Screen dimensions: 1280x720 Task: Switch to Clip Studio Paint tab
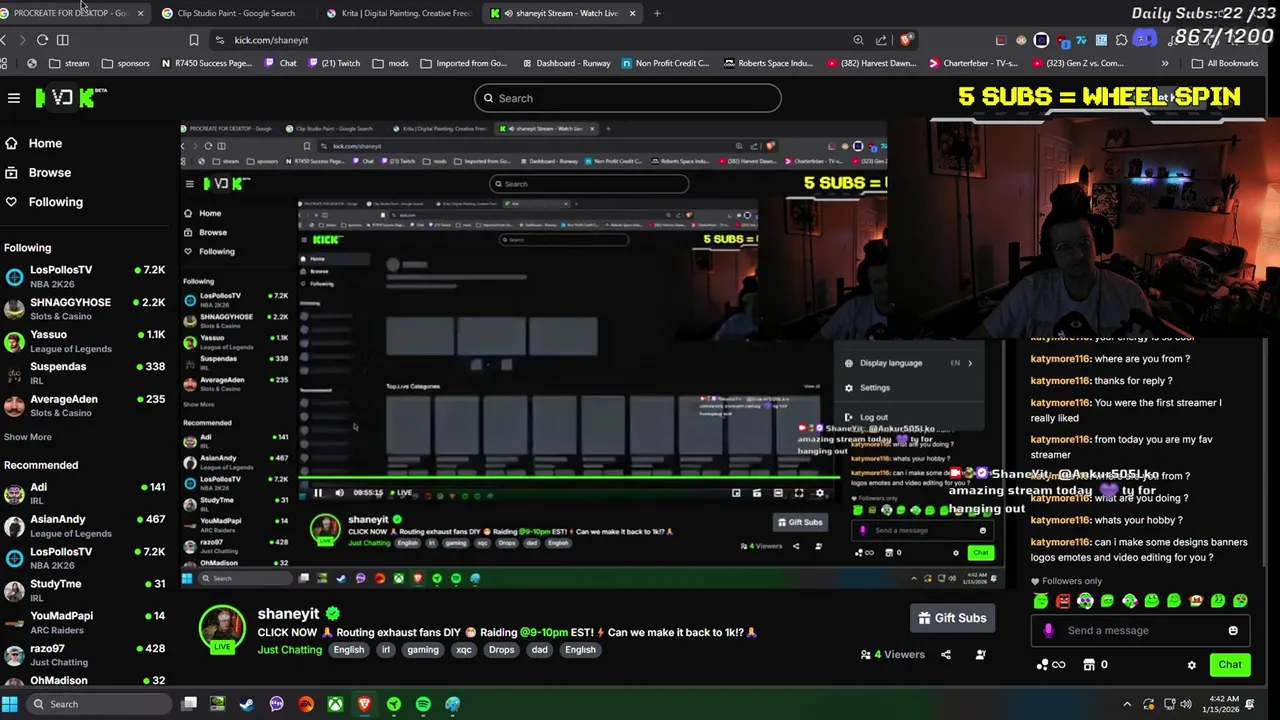pyautogui.click(x=235, y=13)
